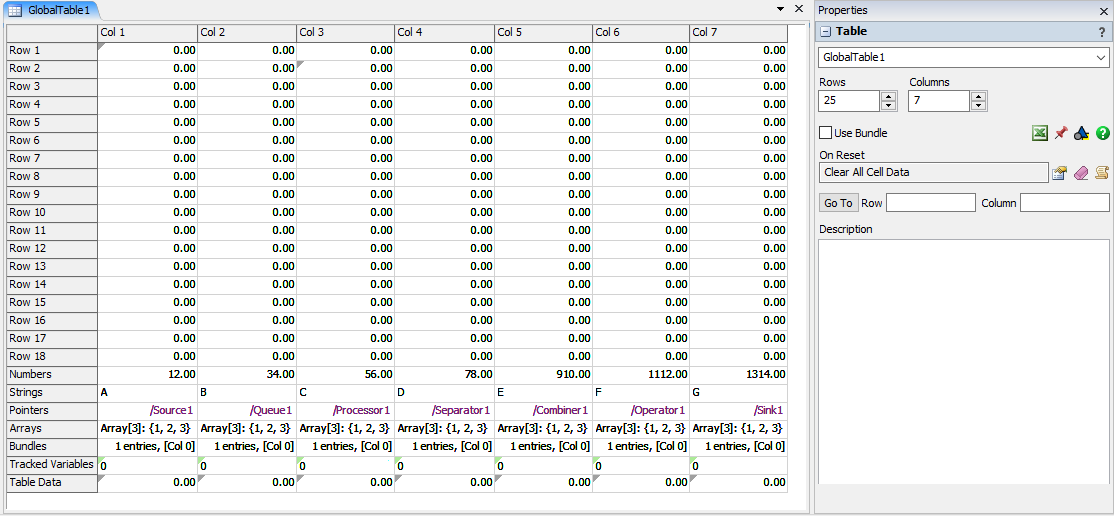Select the Col 4 column header
Image resolution: width=1114 pixels, height=516 pixels.
[x=443, y=33]
